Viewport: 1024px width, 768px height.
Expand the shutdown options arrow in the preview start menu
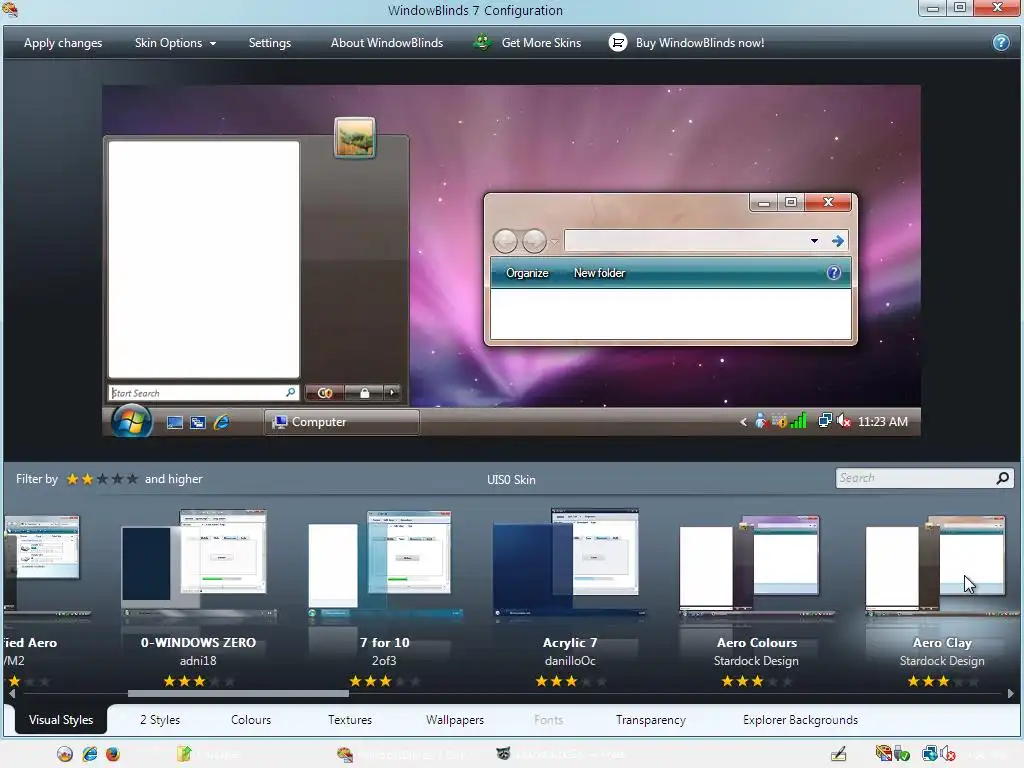point(392,393)
